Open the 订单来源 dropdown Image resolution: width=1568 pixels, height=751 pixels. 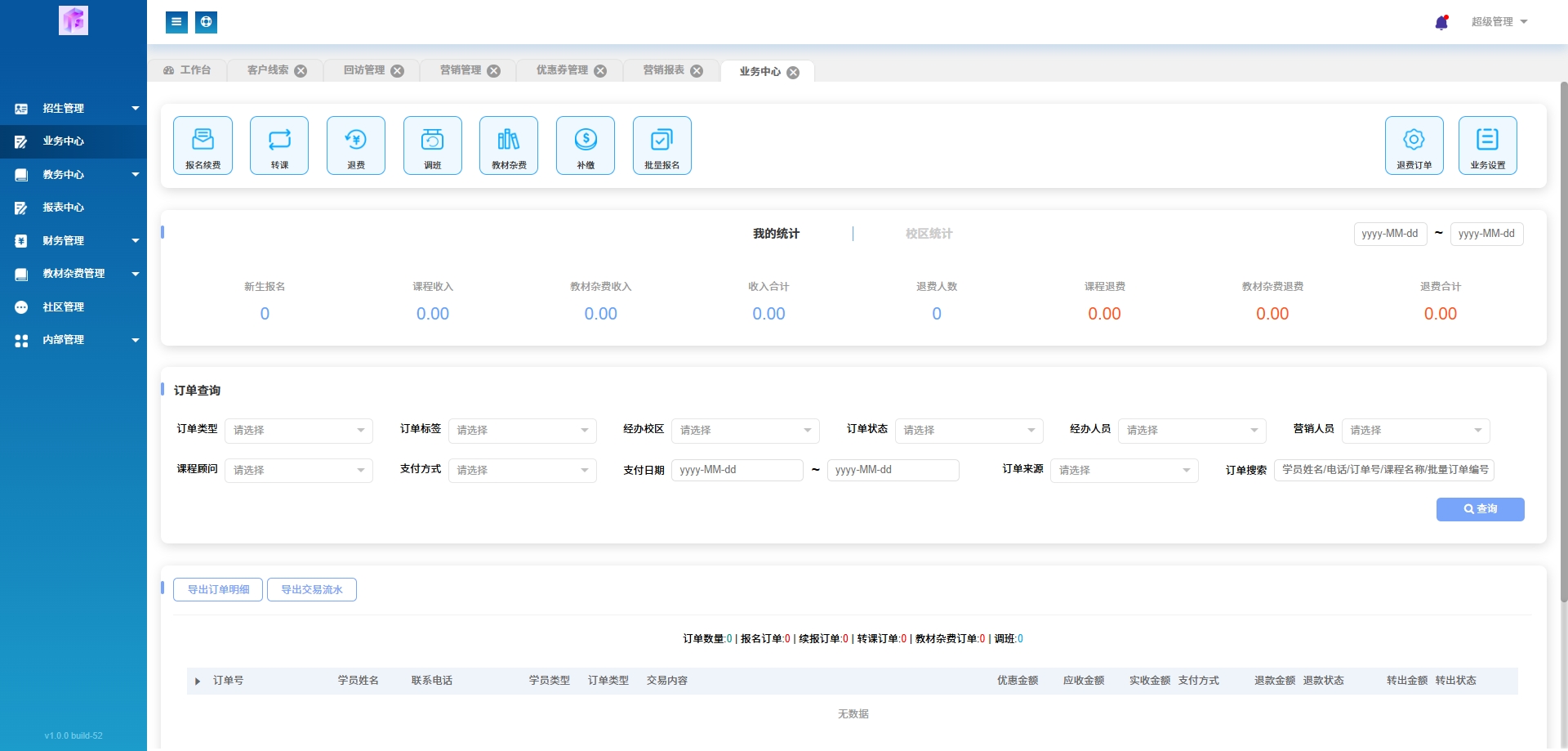[1125, 471]
